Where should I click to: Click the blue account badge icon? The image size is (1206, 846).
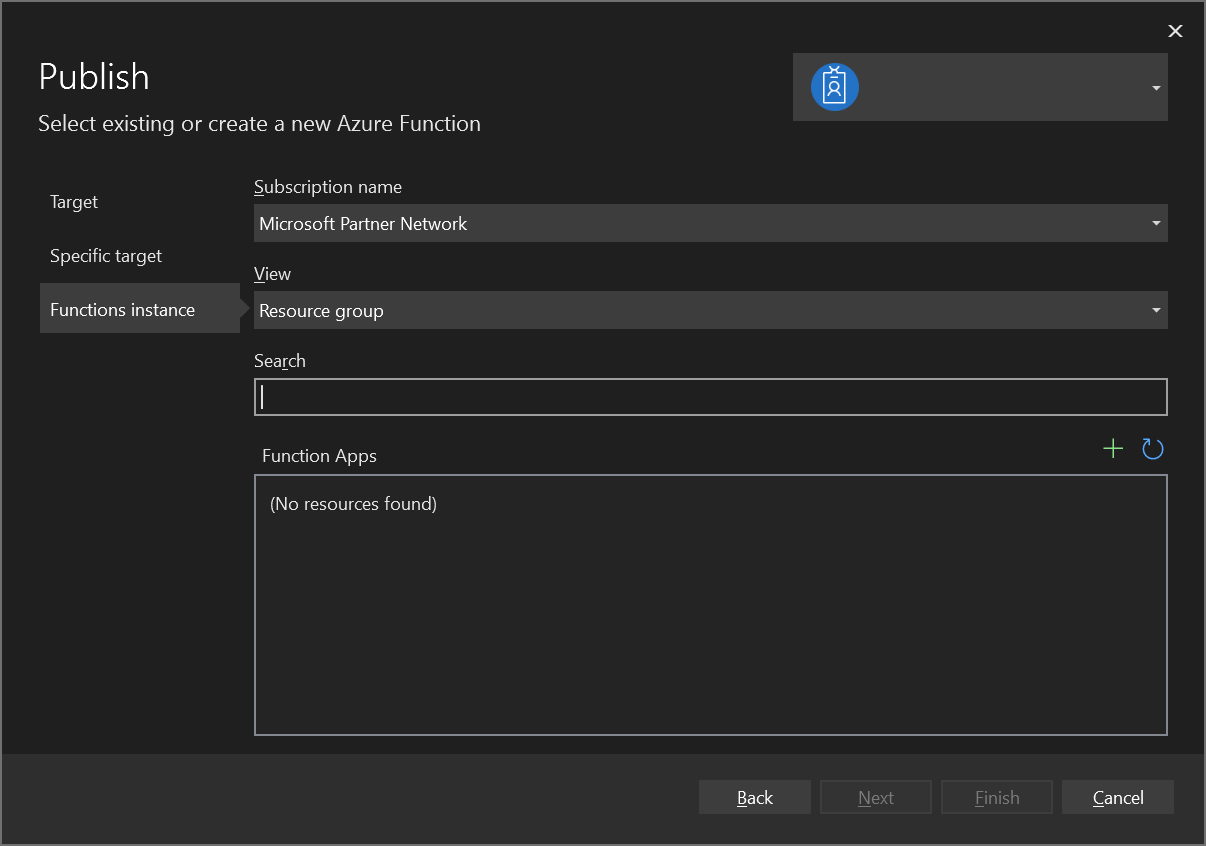click(834, 87)
